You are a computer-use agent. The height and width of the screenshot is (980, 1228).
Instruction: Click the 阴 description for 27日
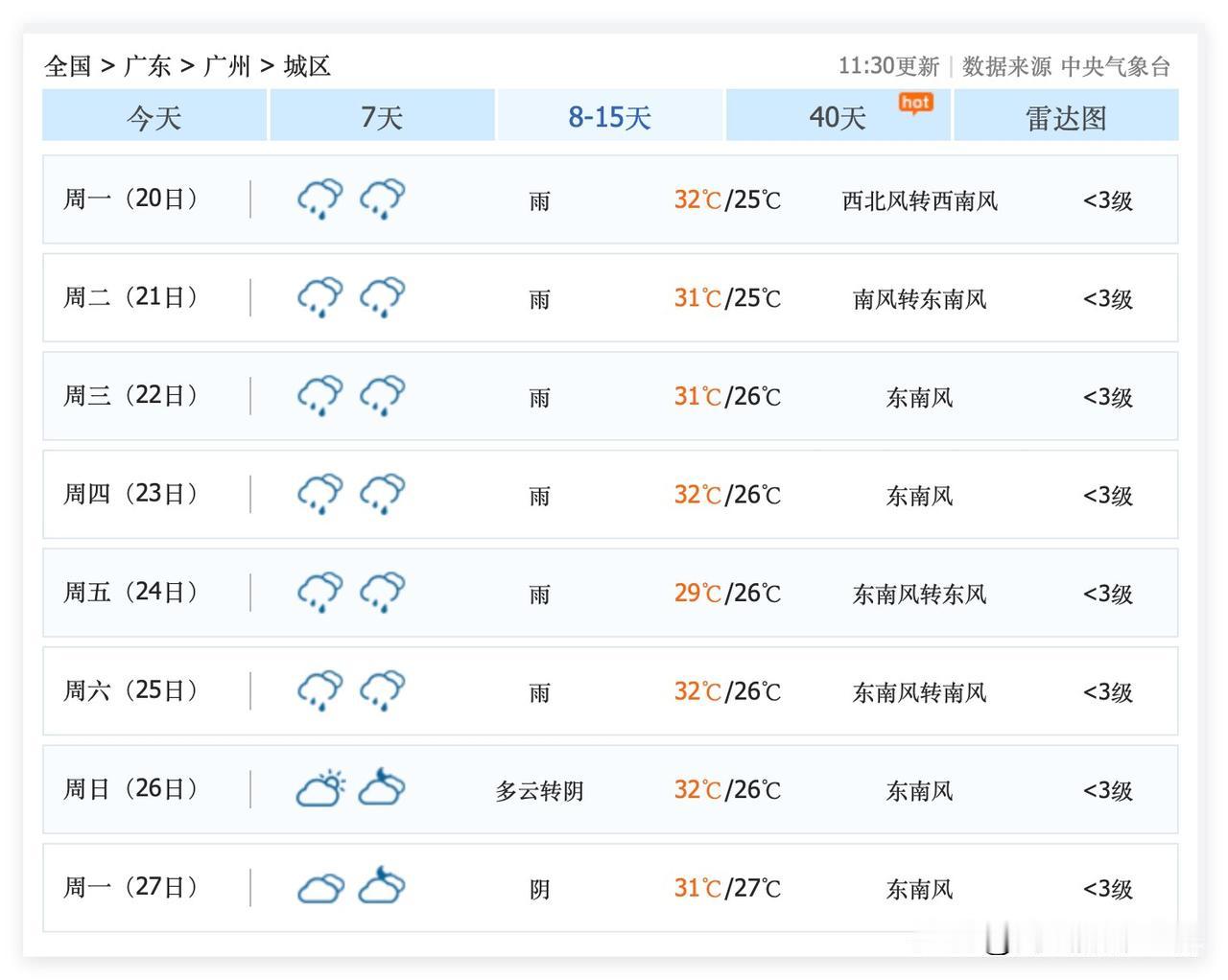pos(539,889)
